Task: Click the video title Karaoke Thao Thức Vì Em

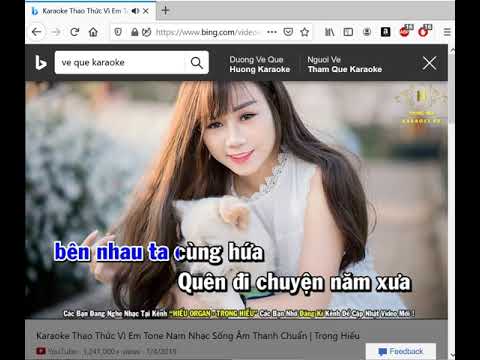Action: point(198,336)
